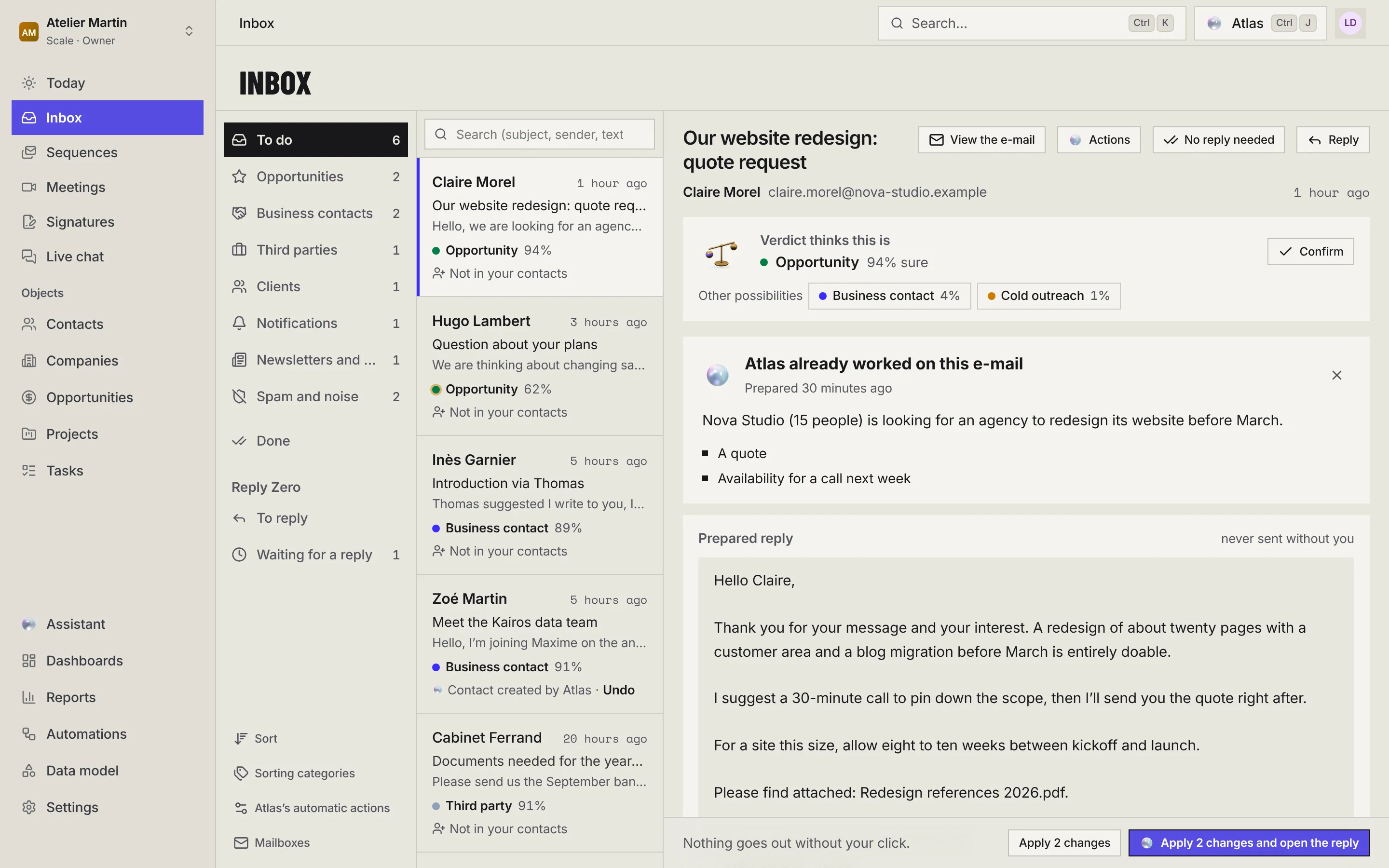
Task: Confirm the Opportunity verdict
Action: tap(1310, 251)
